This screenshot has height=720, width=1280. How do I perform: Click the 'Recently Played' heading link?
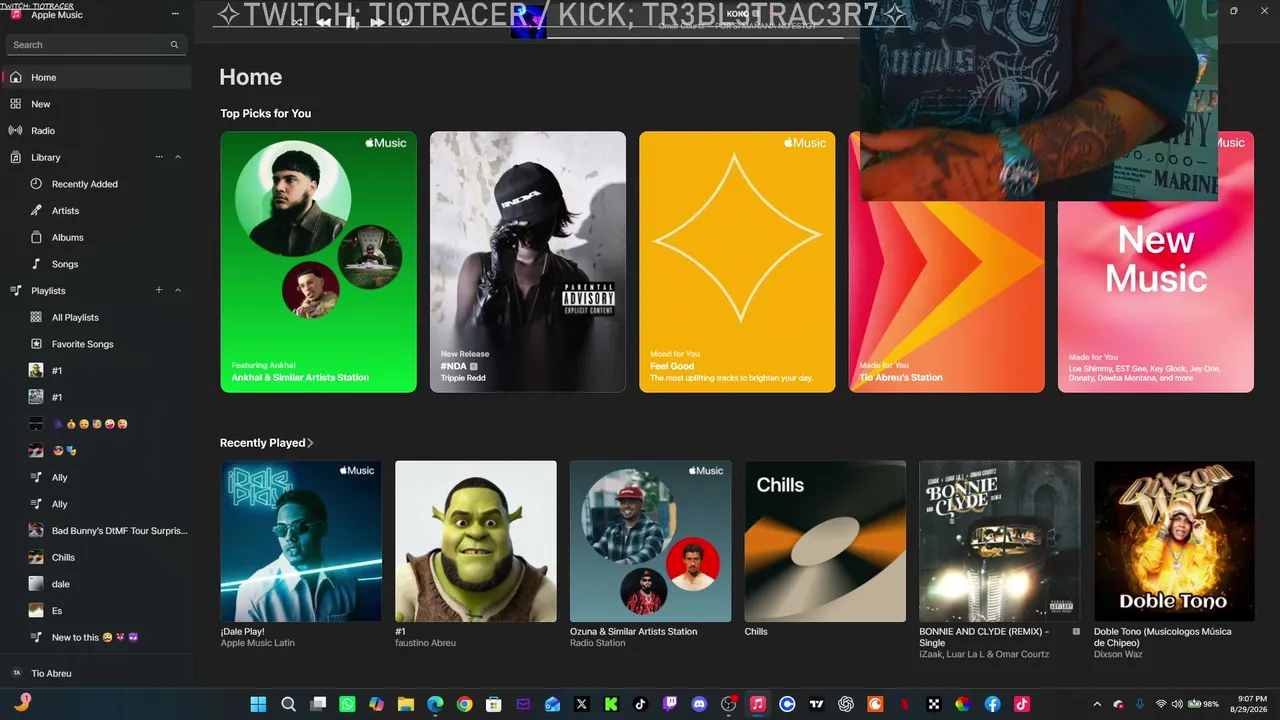coord(263,443)
